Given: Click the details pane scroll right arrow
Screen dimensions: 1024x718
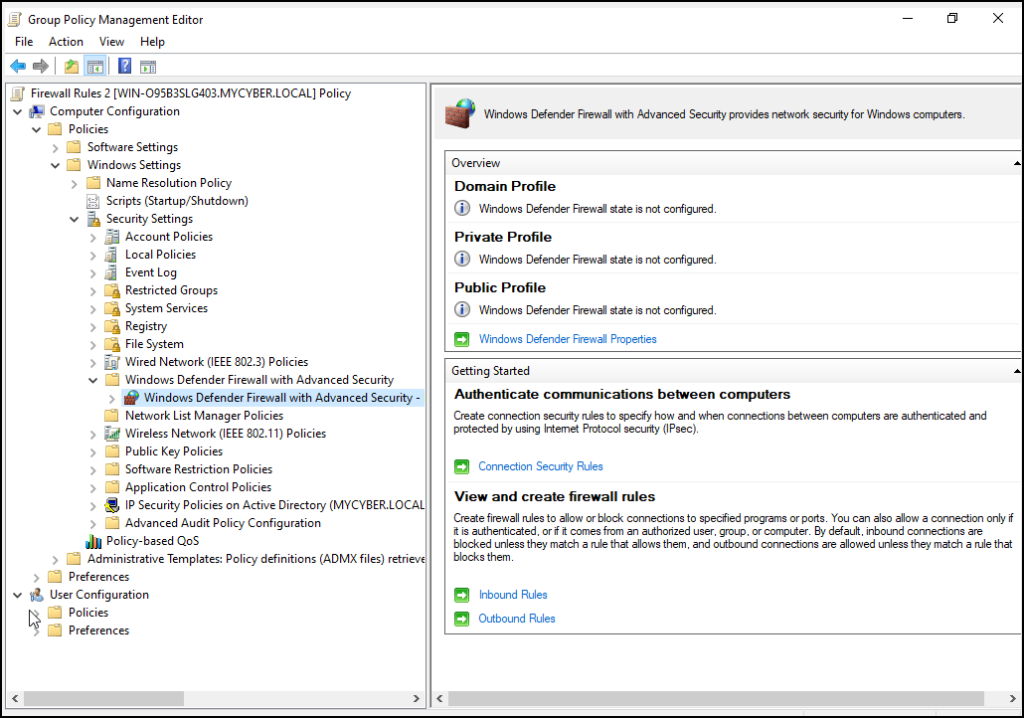Looking at the screenshot, I should pyautogui.click(x=1014, y=698).
